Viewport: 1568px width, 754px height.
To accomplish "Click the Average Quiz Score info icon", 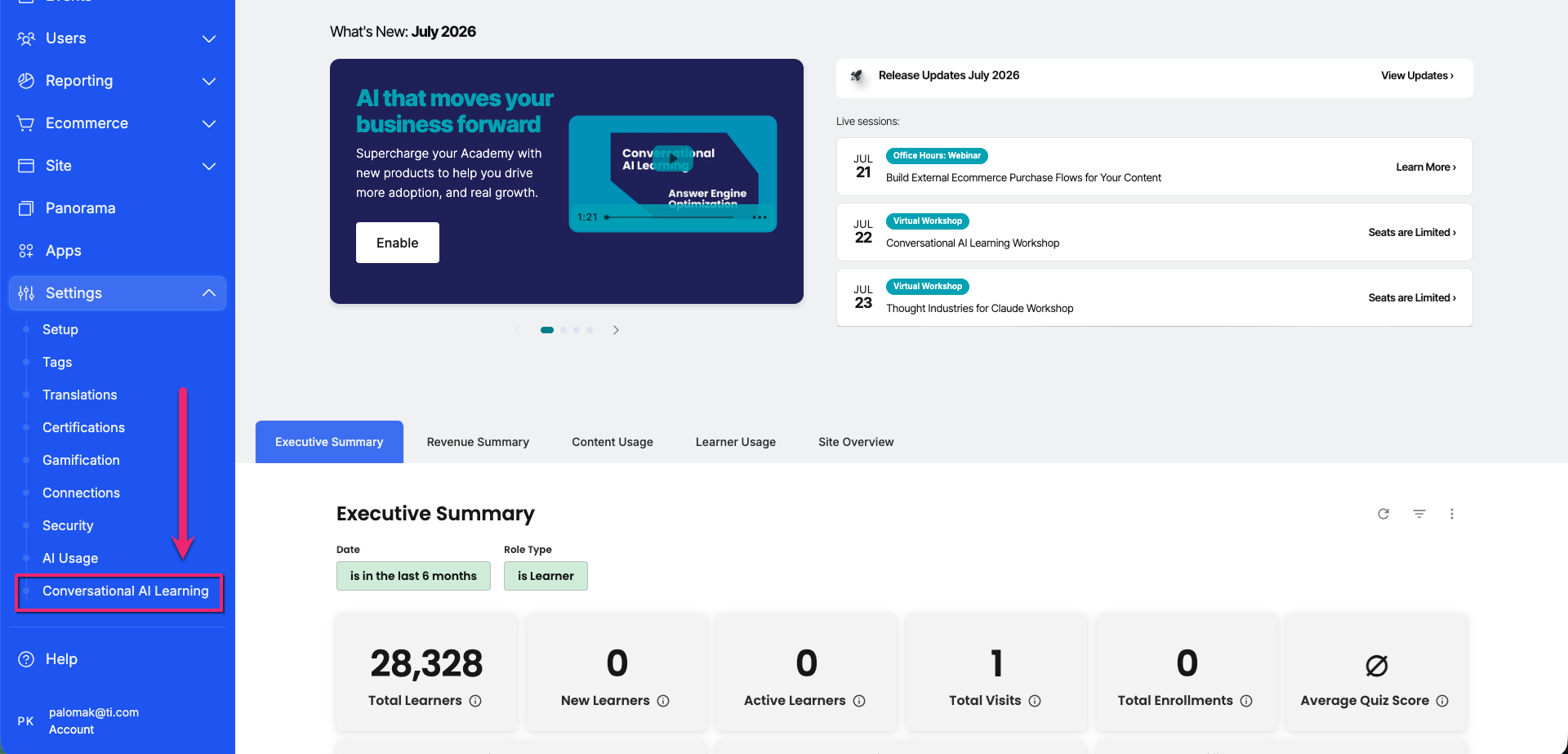I will 1442,701.
